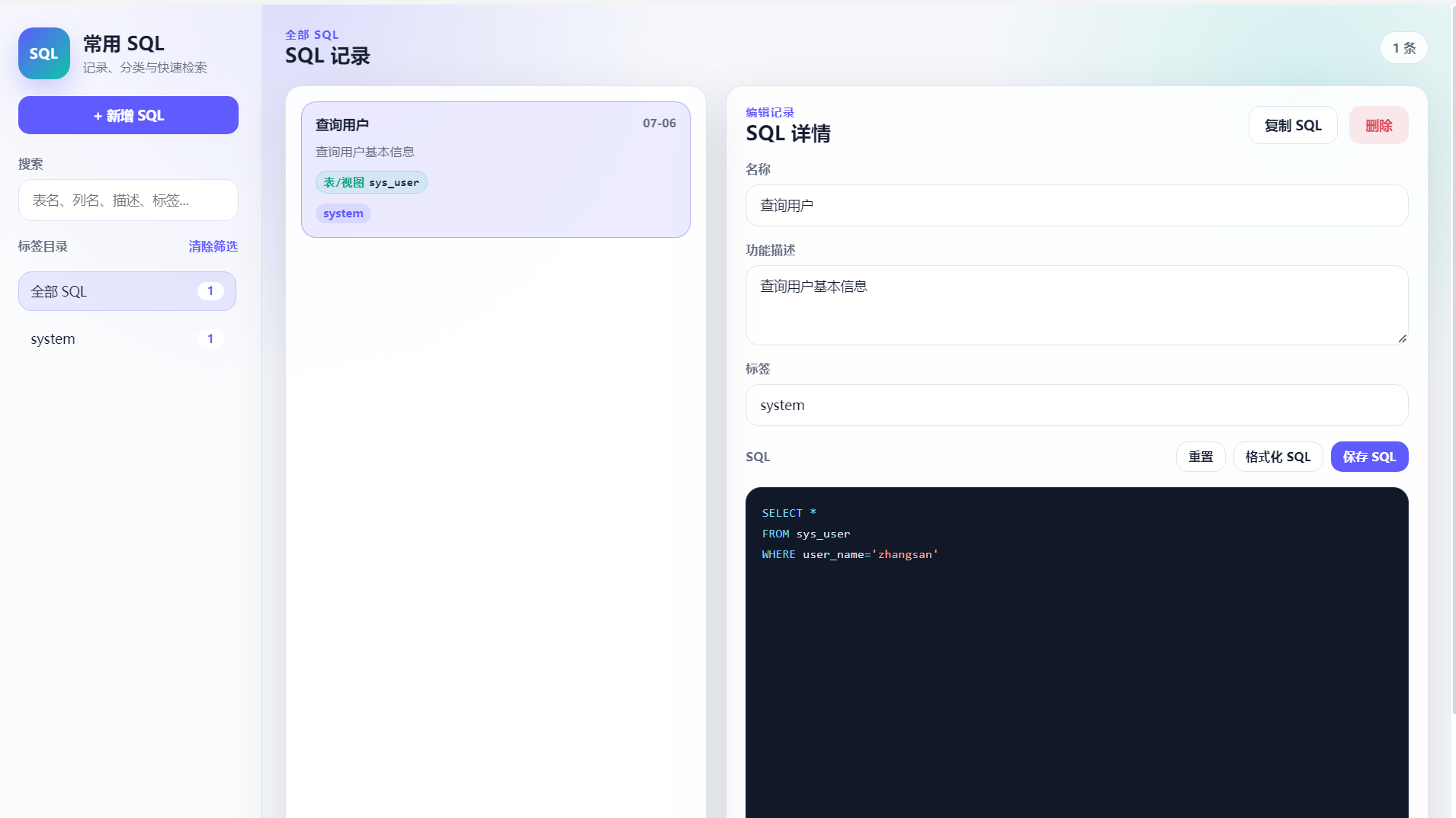
Task: Edit the 标签 input field
Action: [1076, 405]
